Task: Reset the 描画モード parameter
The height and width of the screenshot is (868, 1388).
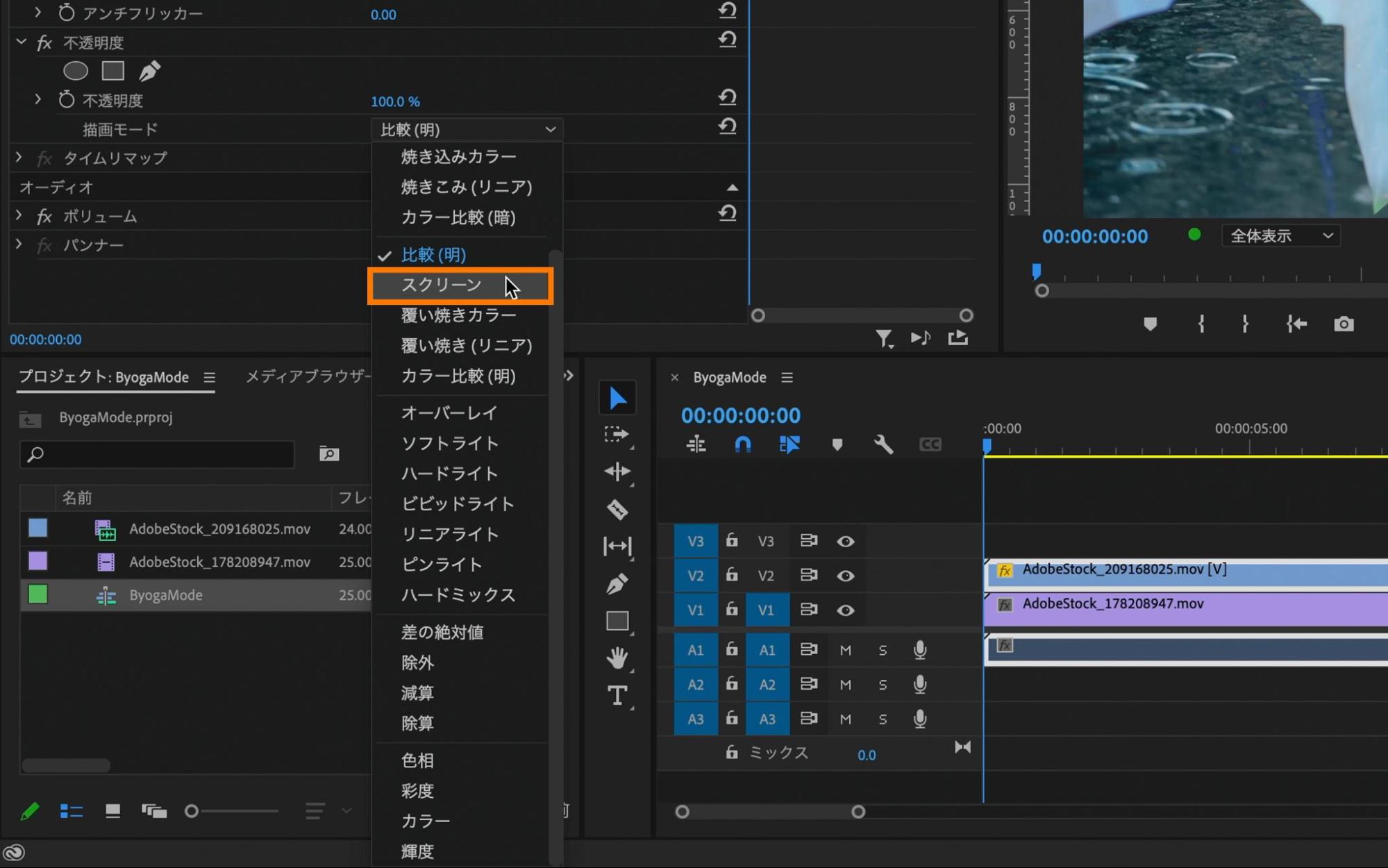Action: 727,126
